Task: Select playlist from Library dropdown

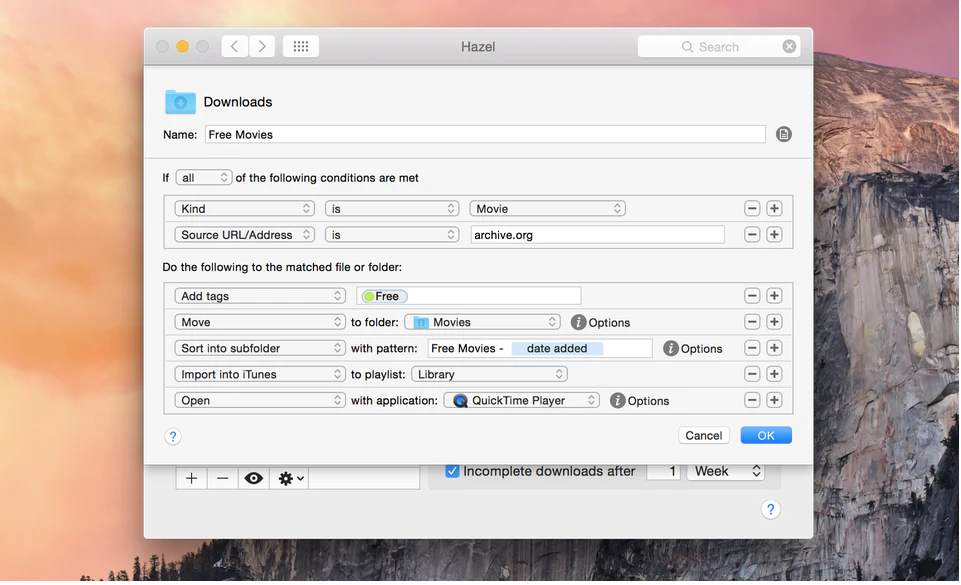Action: coord(489,374)
